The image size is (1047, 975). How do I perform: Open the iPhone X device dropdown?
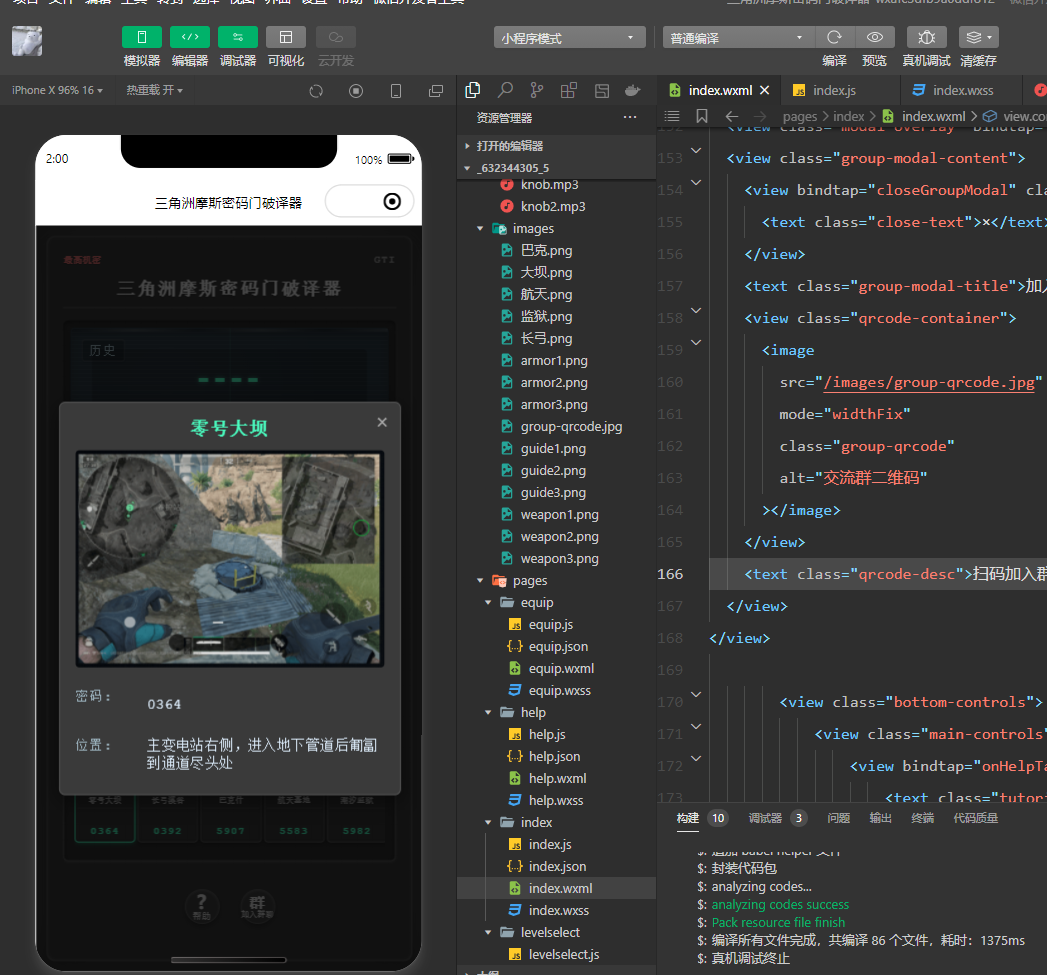pos(58,90)
